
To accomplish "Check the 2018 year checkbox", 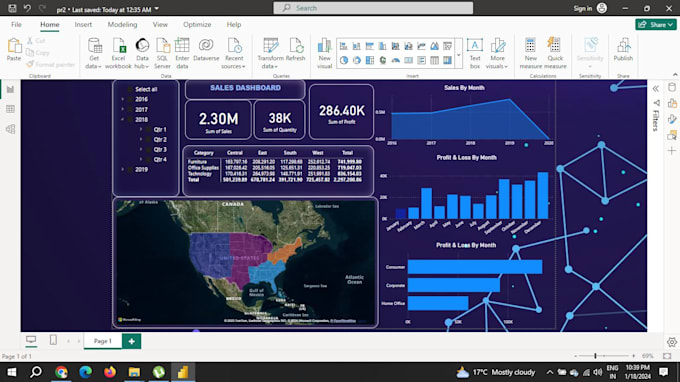I will 130,120.
